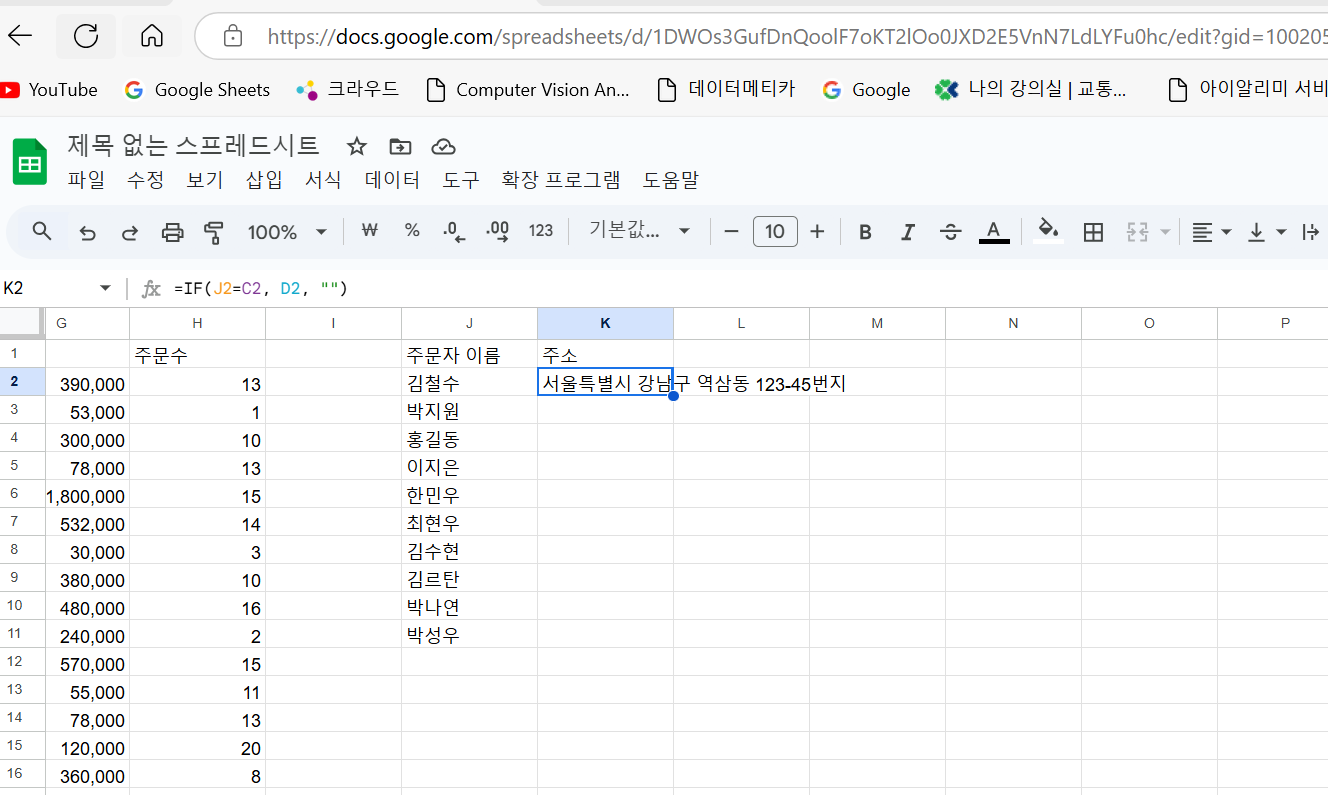Check the cloud document status icon
Screen dimensions: 1328x795
pyautogui.click(x=443, y=147)
